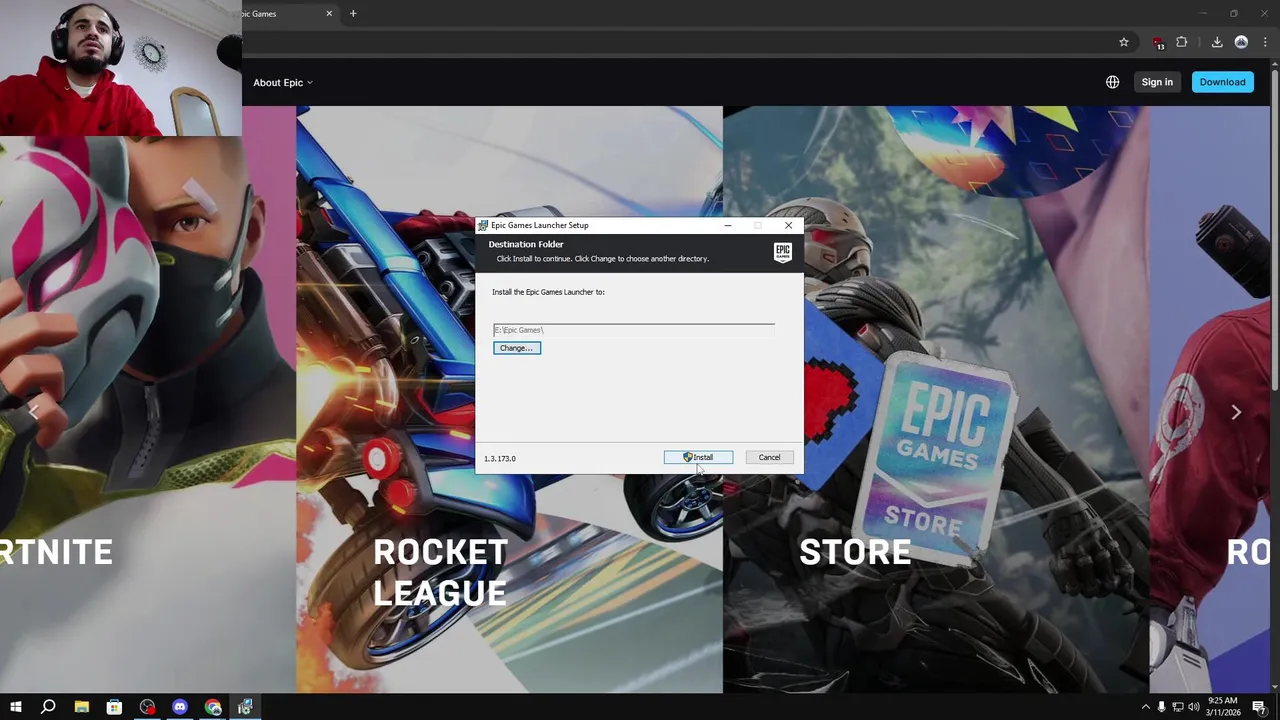Cancel the Epic Games Launcher setup
This screenshot has height=720, width=1280.
point(769,457)
